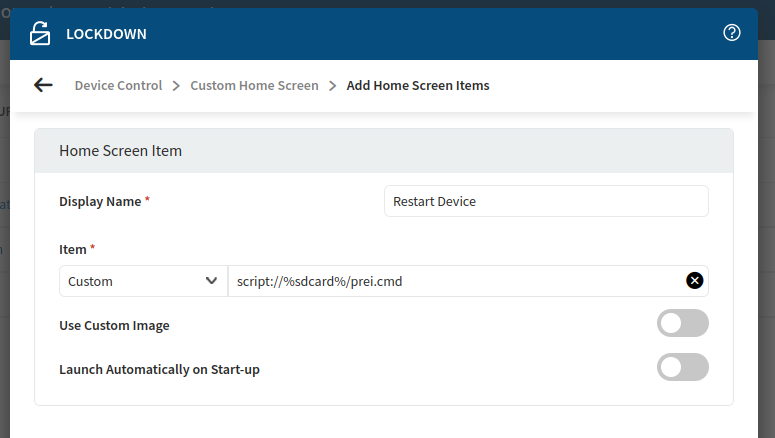This screenshot has width=775, height=438.
Task: Click the Use Custom Image label
Action: [x=114, y=325]
